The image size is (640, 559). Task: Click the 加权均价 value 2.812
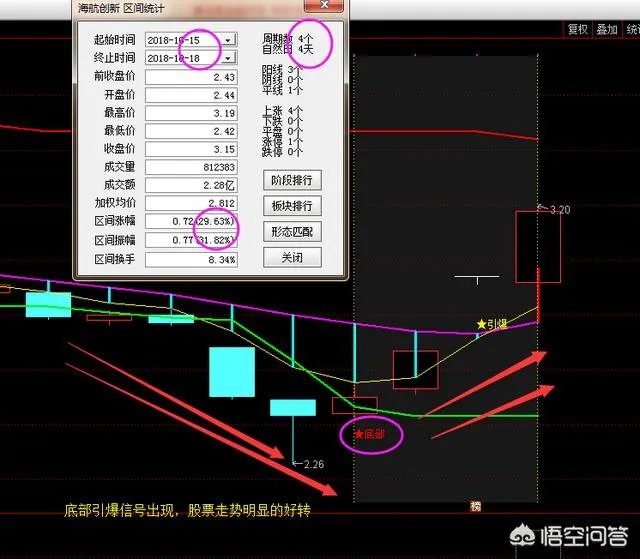coord(191,203)
